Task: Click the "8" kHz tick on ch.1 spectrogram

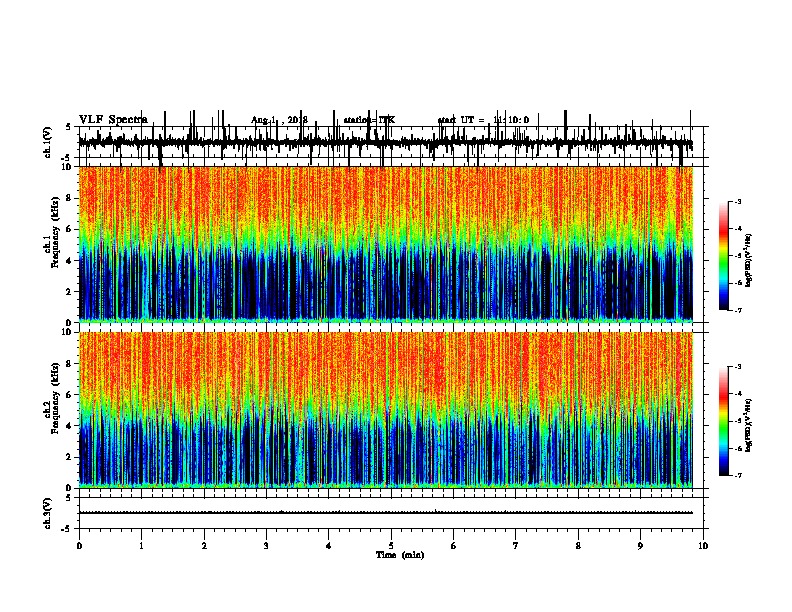Action: point(70,198)
